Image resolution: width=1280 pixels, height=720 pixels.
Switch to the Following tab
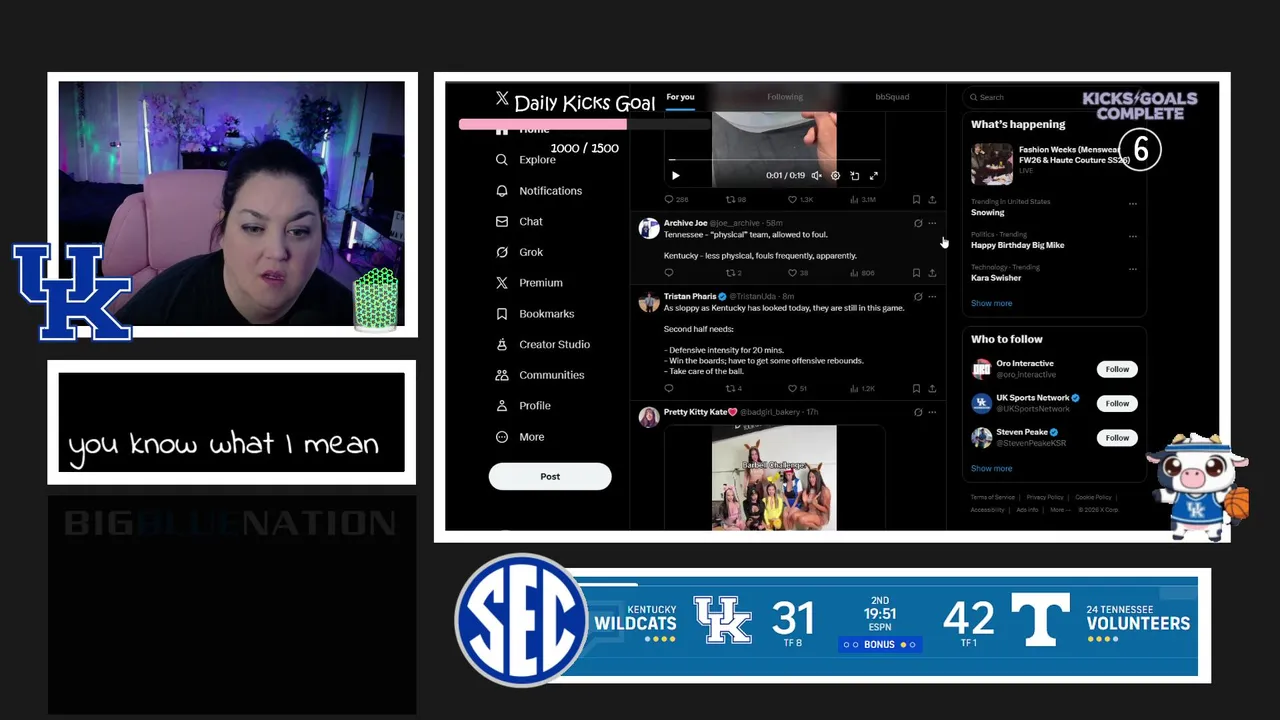point(785,97)
